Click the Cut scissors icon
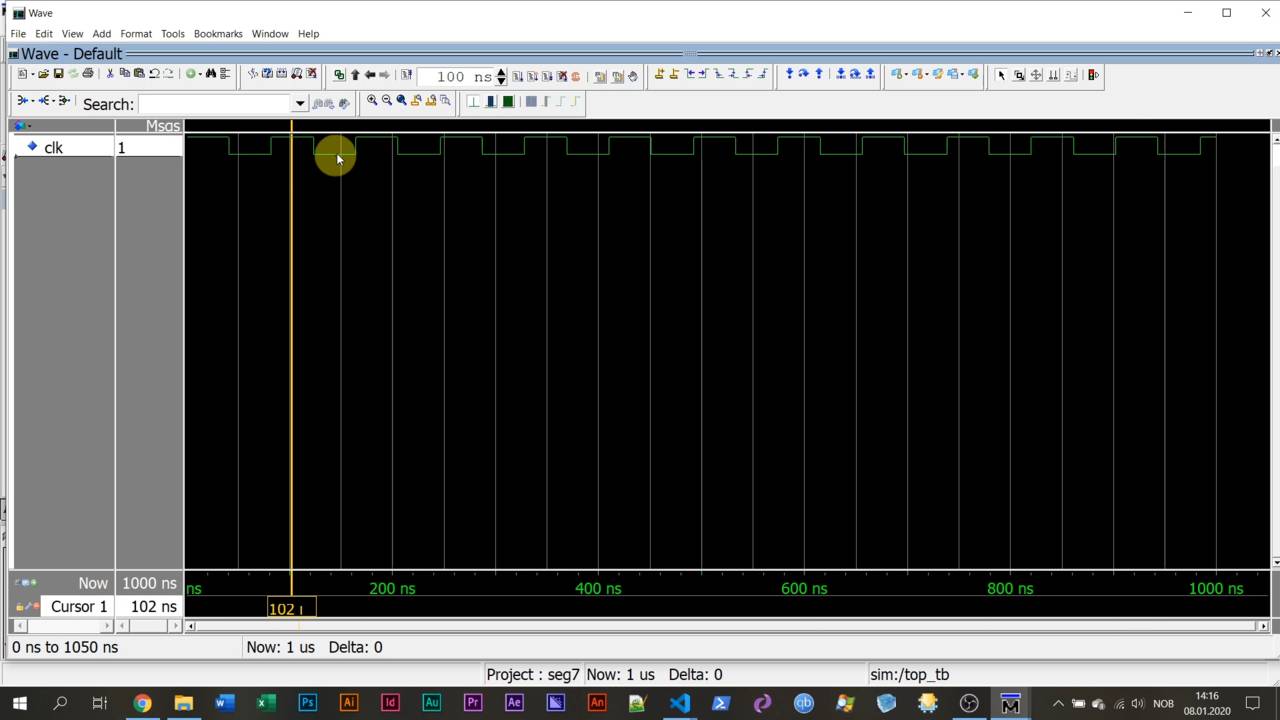 [x=110, y=74]
